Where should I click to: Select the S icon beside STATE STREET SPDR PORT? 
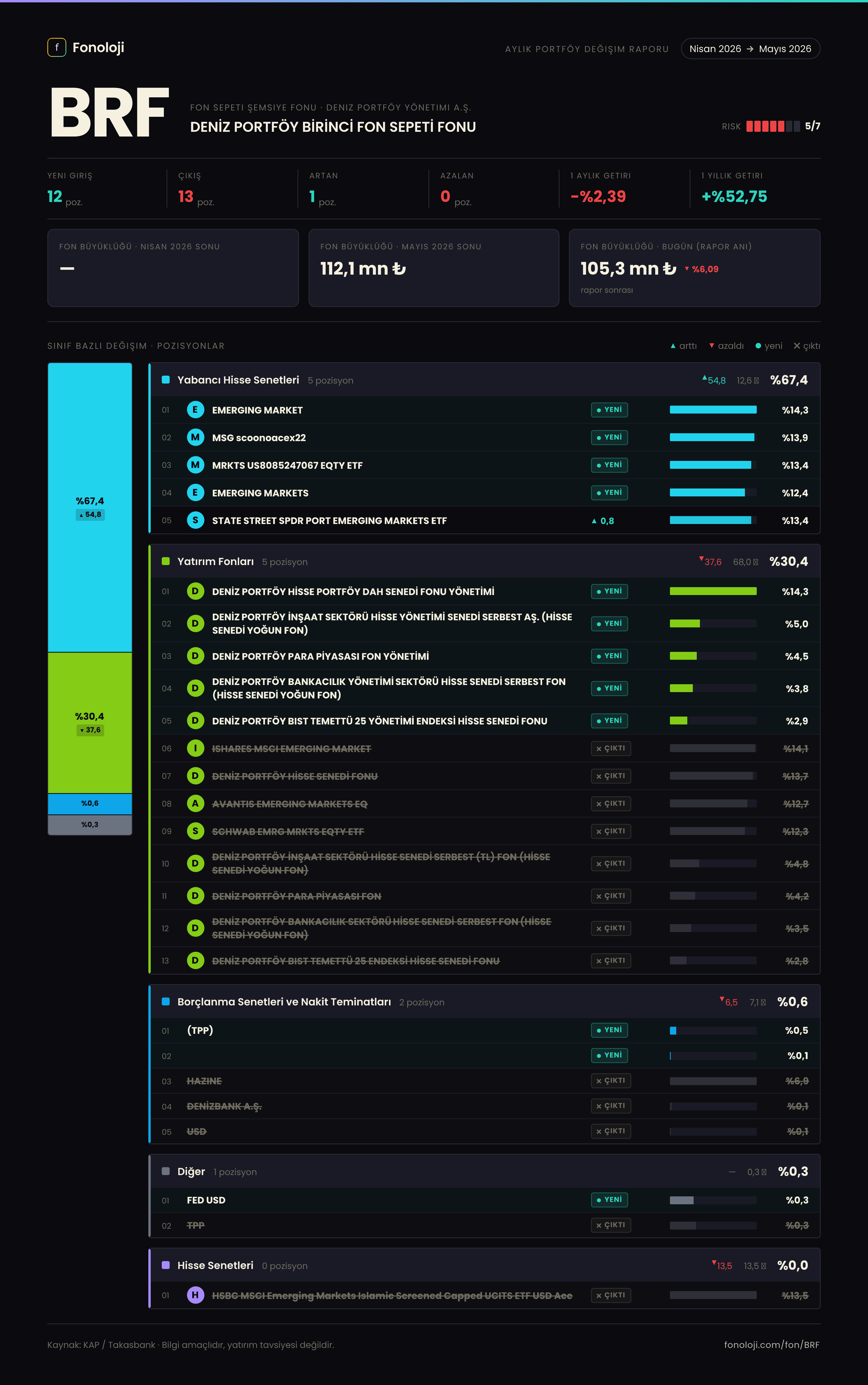[195, 520]
